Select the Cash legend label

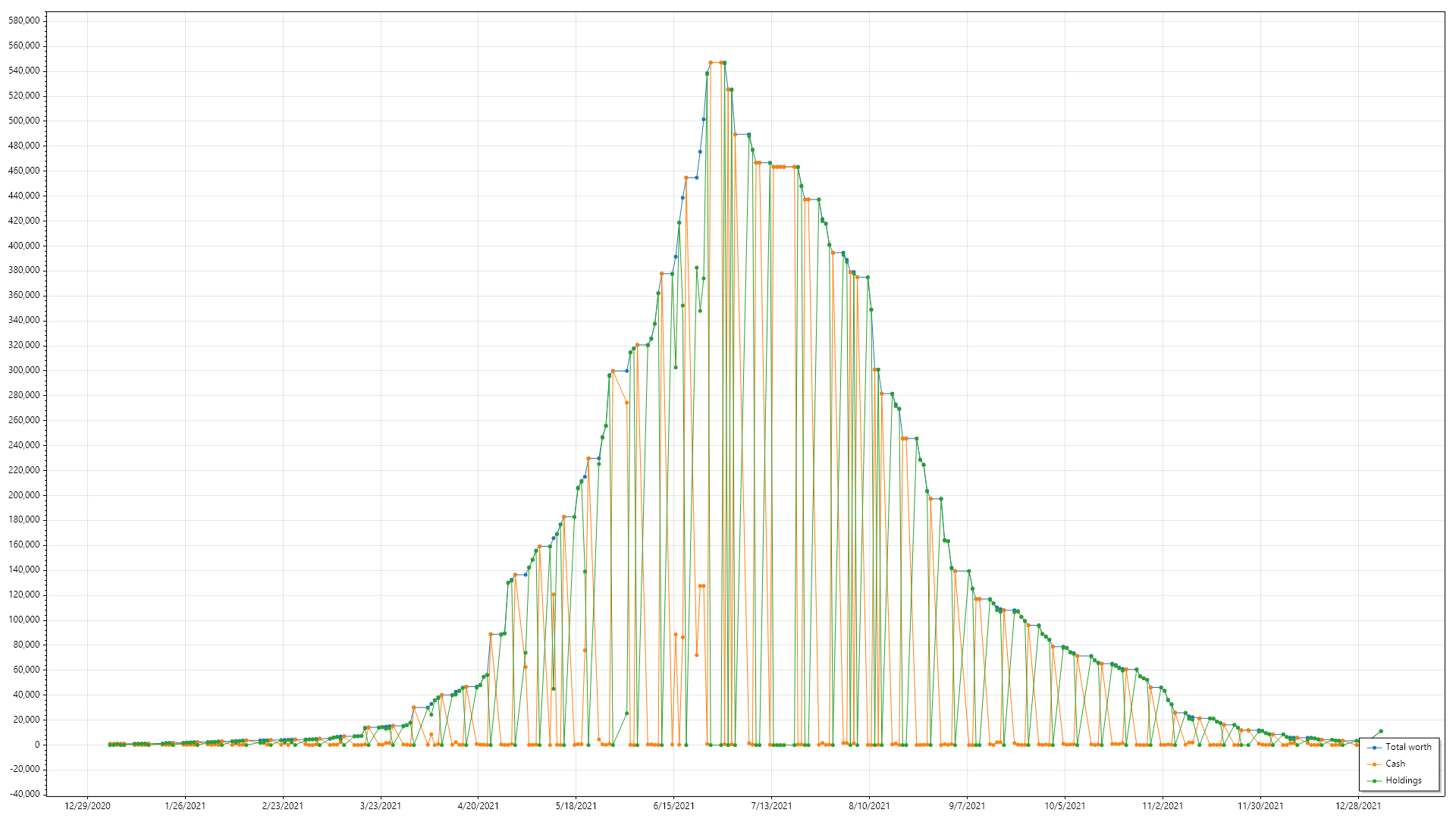pos(1395,764)
